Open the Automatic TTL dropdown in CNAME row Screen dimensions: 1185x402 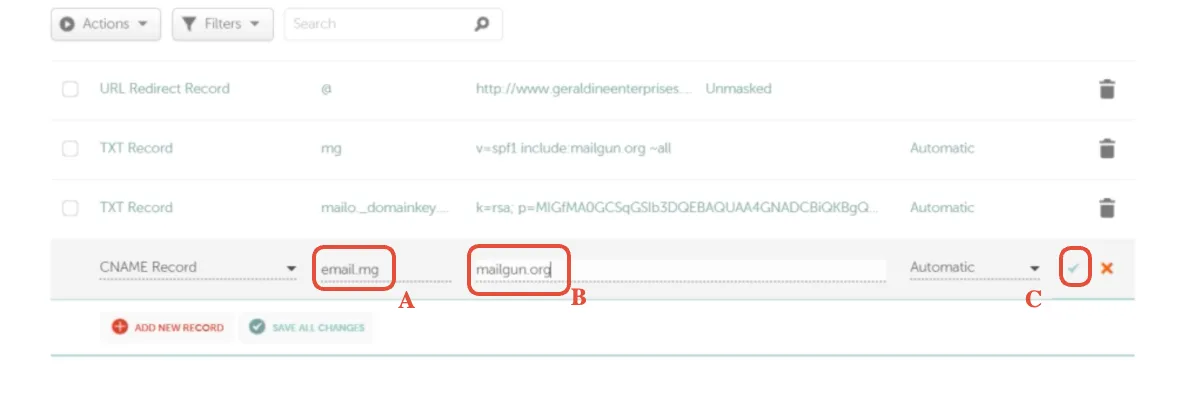975,267
